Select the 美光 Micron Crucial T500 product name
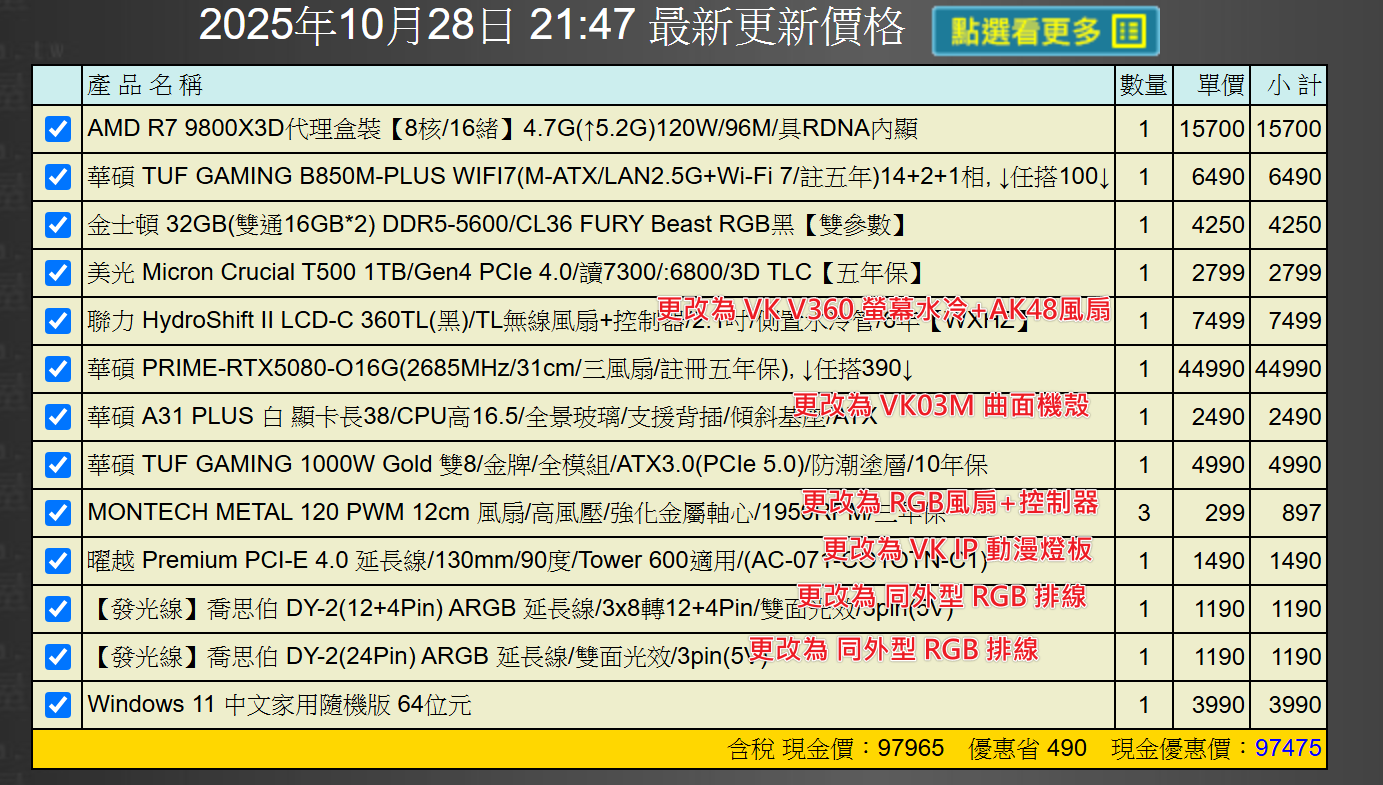This screenshot has width=1383, height=785. coord(506,273)
